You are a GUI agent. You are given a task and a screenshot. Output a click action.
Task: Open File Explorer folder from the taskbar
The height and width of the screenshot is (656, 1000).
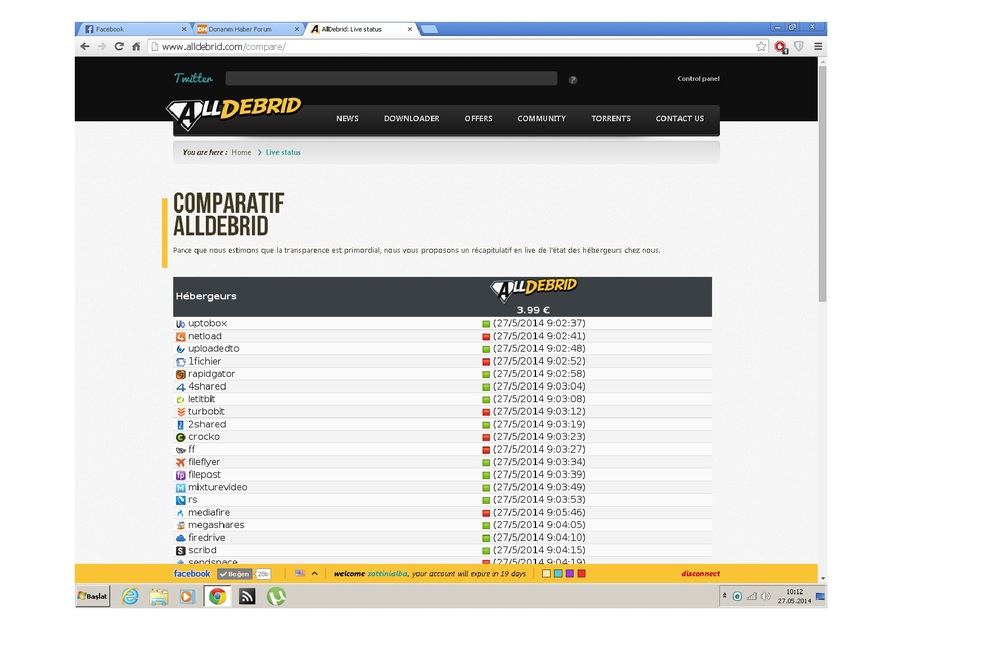(159, 597)
